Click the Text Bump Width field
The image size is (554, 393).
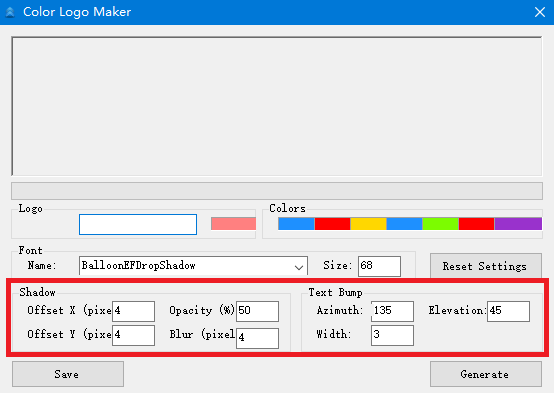coord(393,335)
